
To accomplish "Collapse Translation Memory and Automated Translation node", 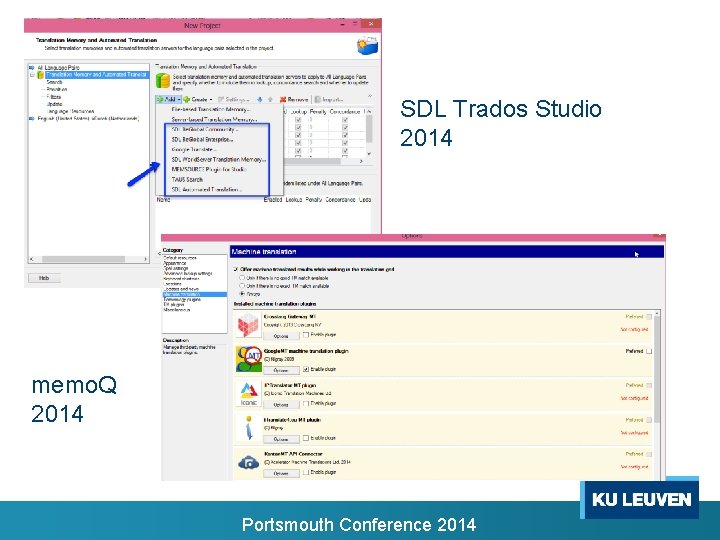I will [x=33, y=74].
